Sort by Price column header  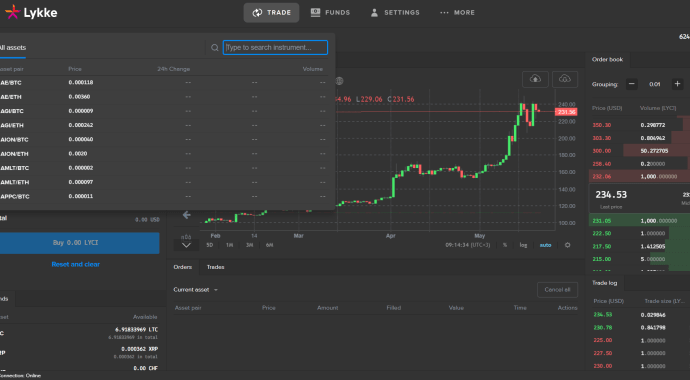click(75, 69)
